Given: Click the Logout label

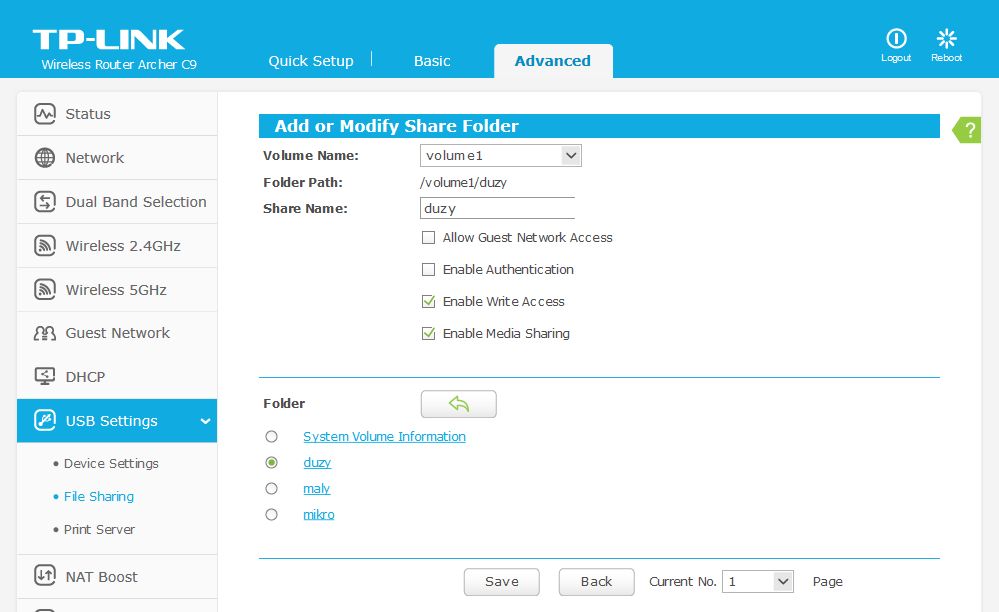Looking at the screenshot, I should point(896,58).
